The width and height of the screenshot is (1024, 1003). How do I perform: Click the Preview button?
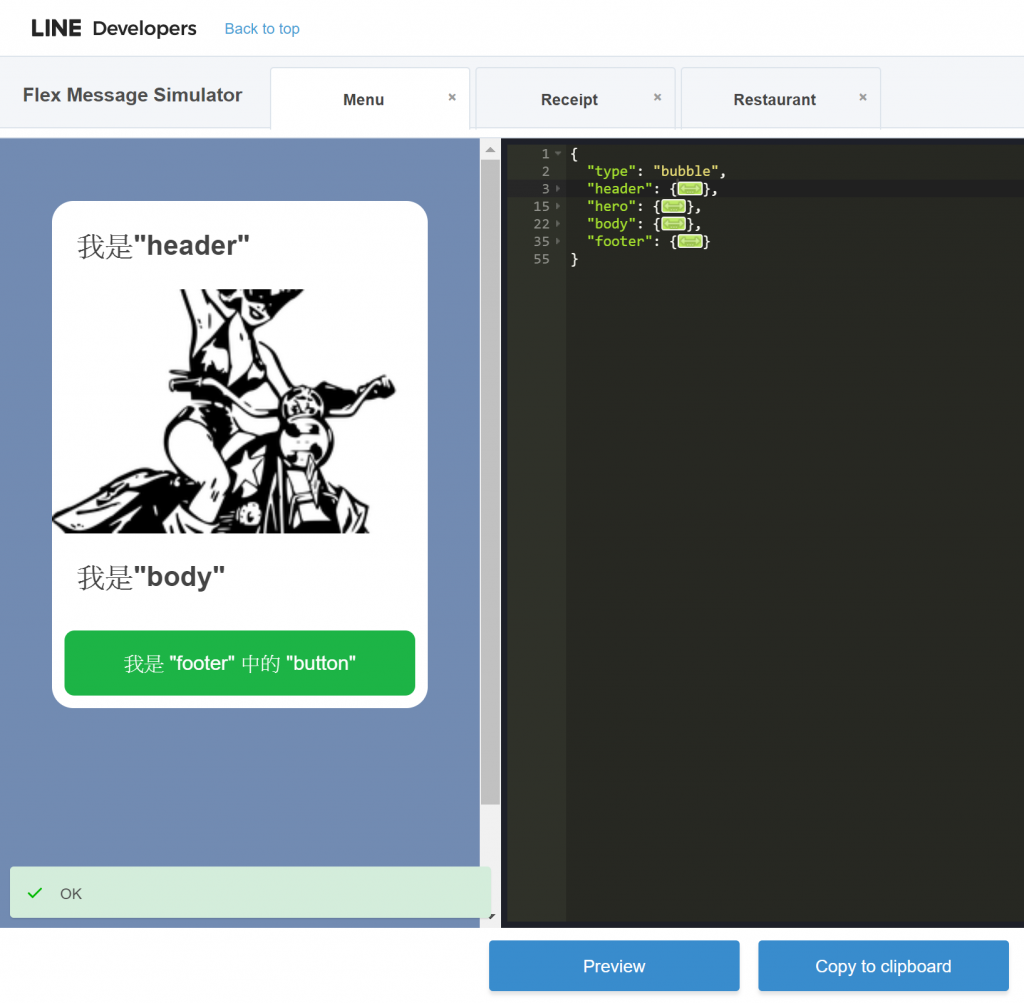[614, 966]
